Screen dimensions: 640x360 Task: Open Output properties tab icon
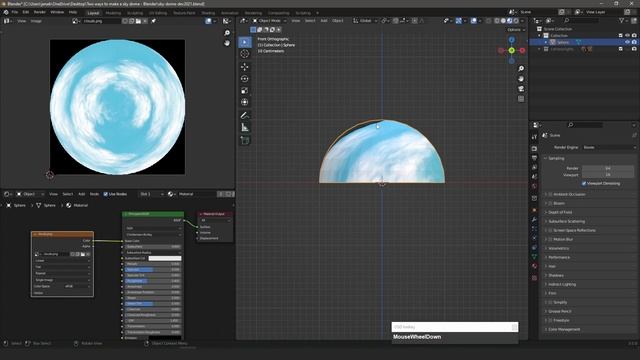pyautogui.click(x=534, y=158)
